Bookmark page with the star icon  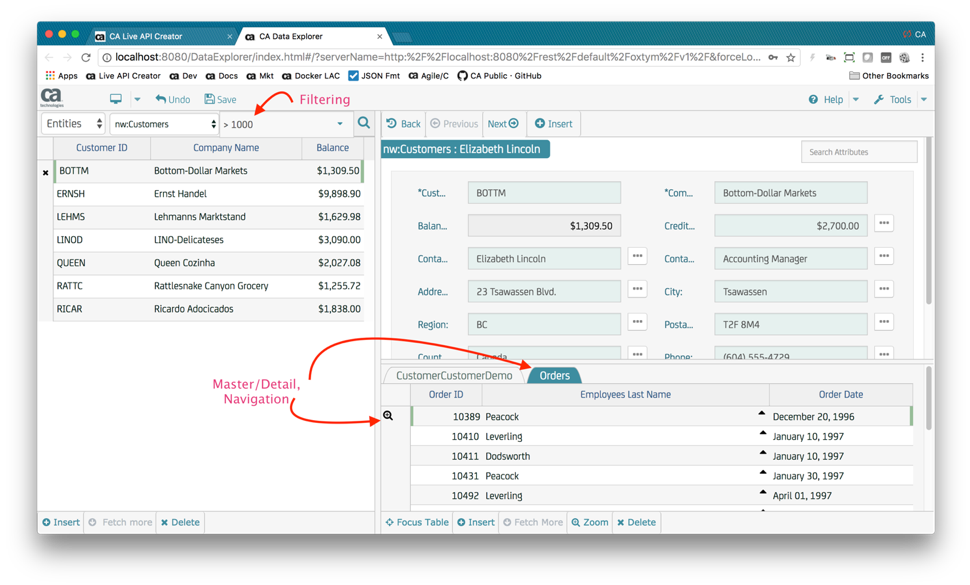791,58
